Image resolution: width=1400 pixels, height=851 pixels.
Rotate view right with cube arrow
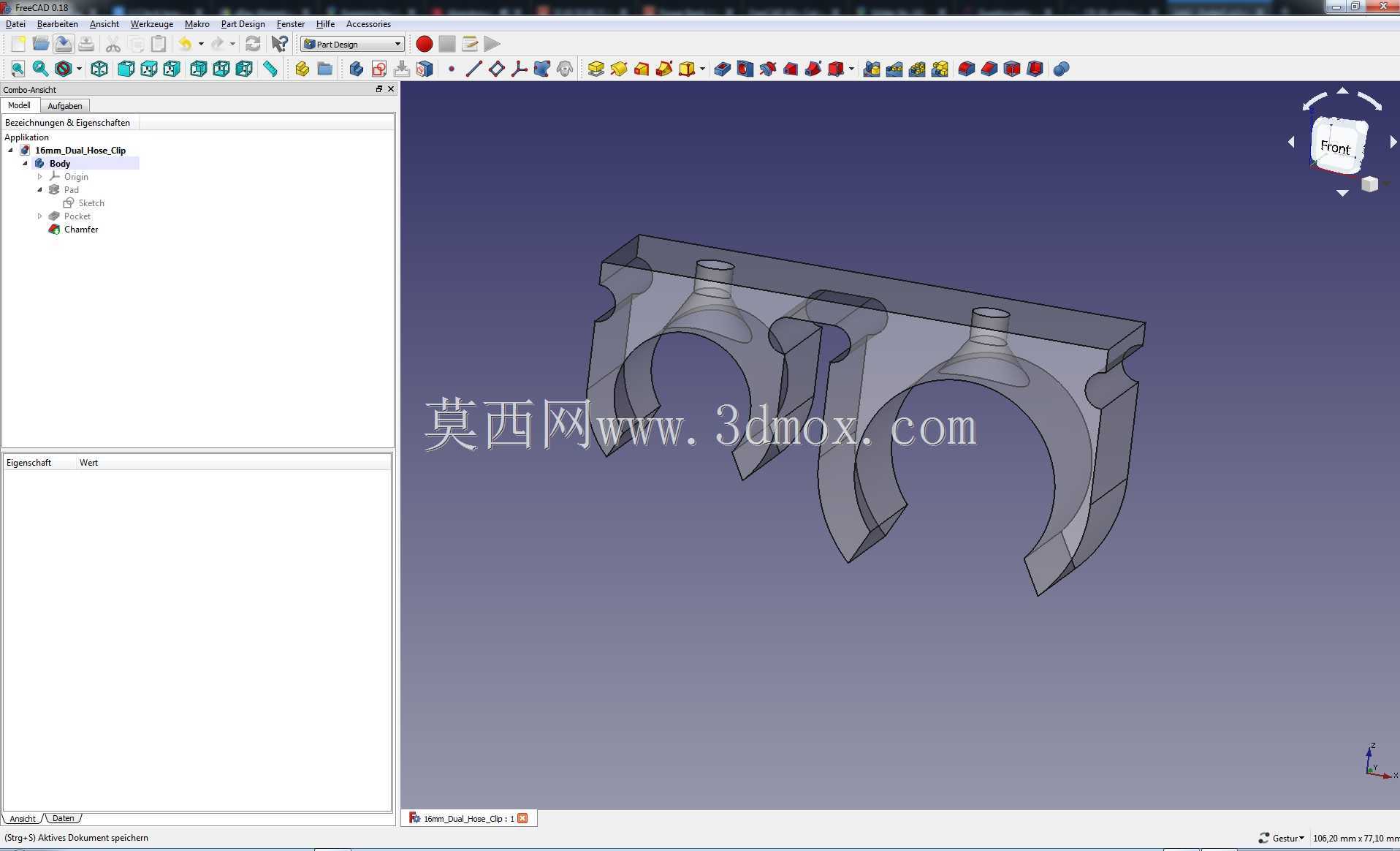click(1393, 142)
